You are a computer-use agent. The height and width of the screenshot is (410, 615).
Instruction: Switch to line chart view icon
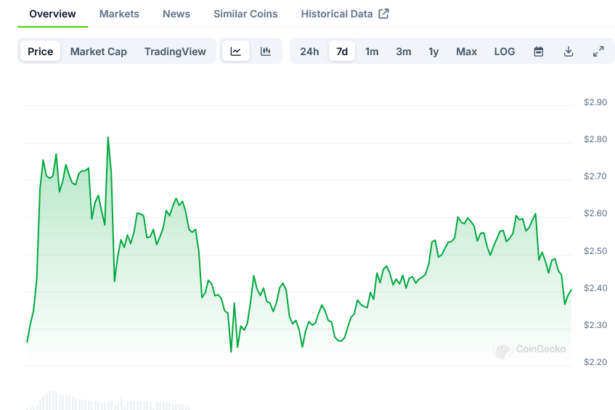coord(236,52)
